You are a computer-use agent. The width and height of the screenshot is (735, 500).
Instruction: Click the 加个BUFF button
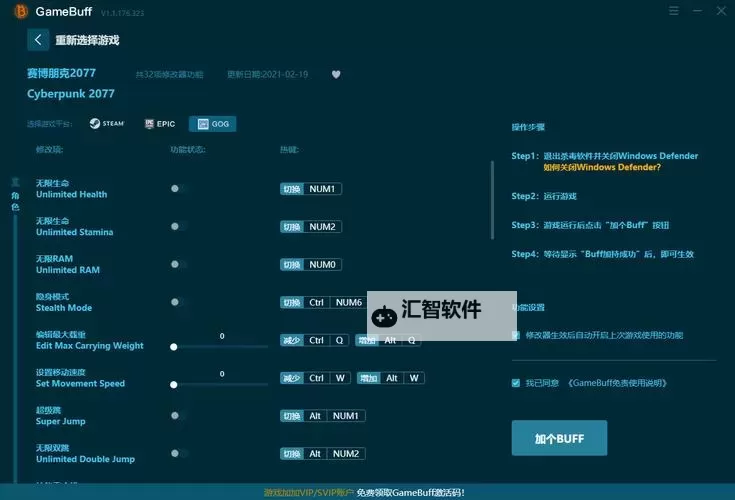click(x=559, y=438)
